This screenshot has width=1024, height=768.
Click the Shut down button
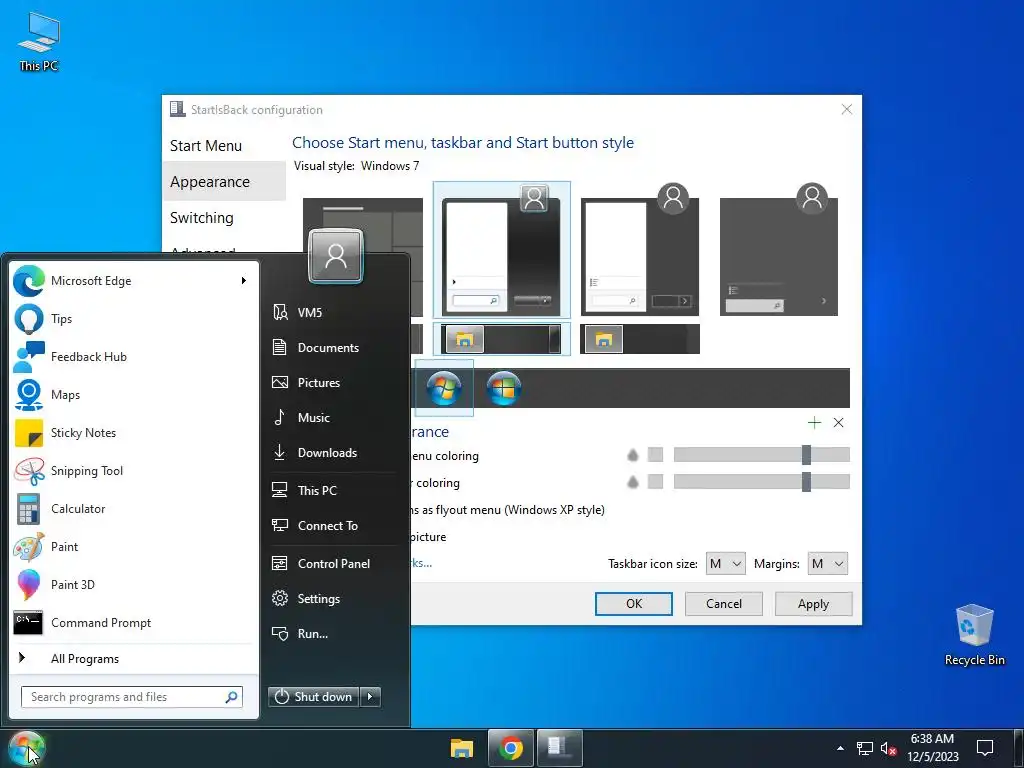coord(313,697)
